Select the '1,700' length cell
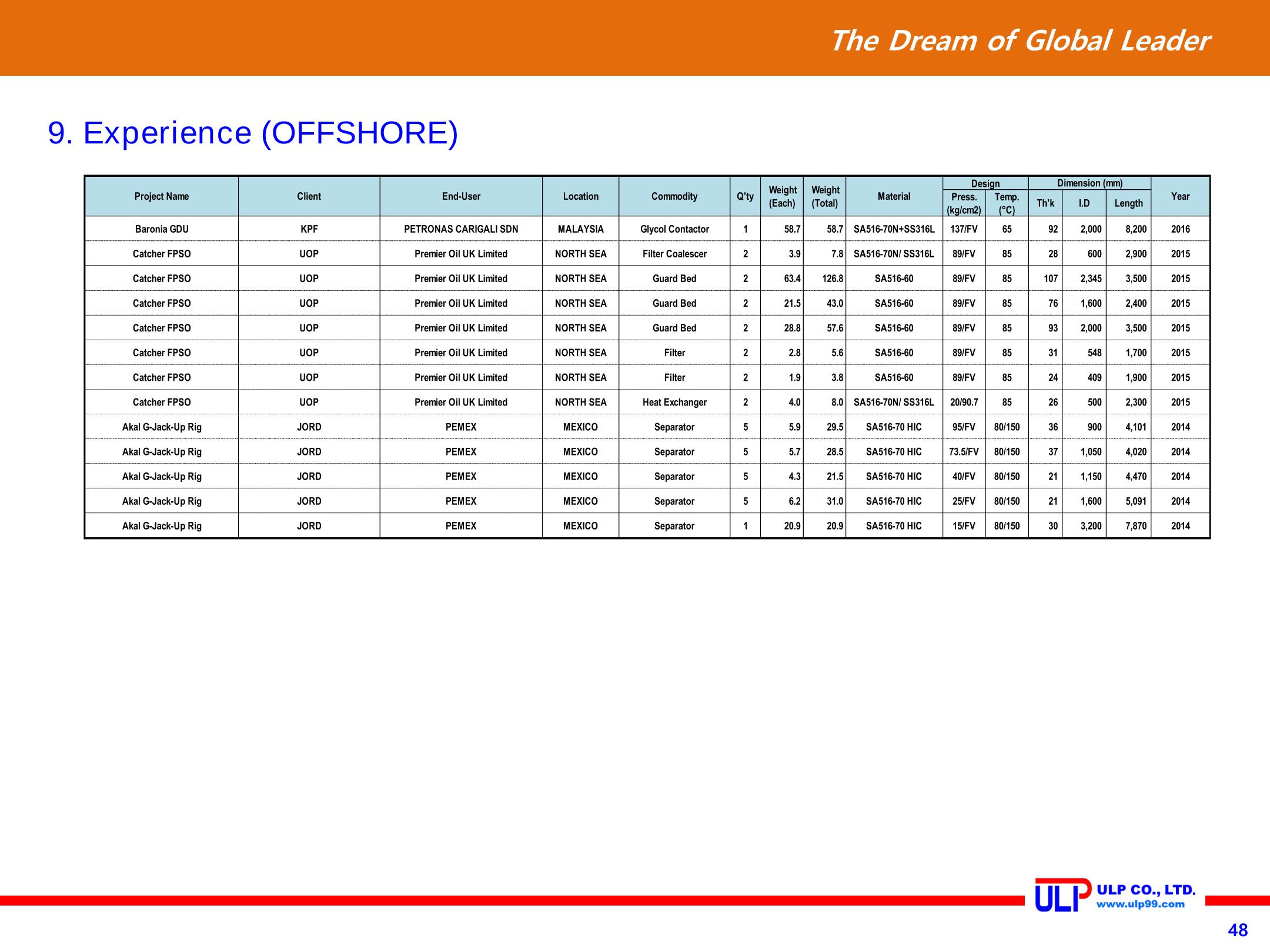Viewport: 1270px width, 952px height. click(x=1129, y=353)
